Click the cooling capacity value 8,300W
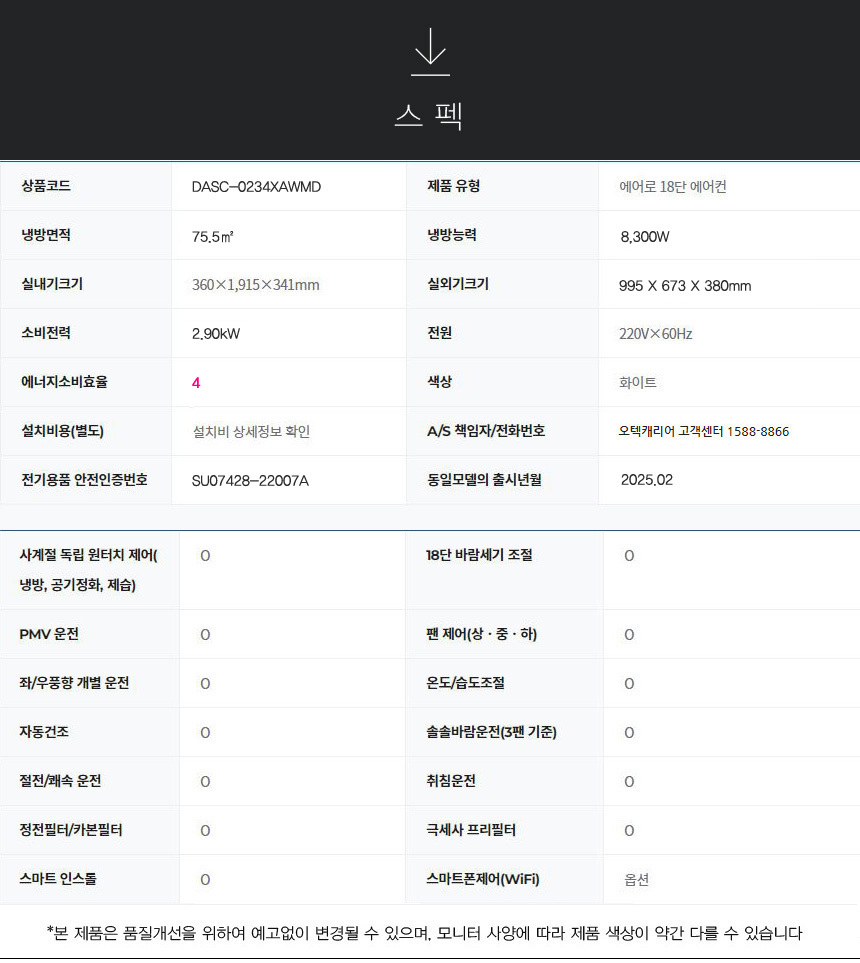The image size is (860, 963). click(x=645, y=237)
